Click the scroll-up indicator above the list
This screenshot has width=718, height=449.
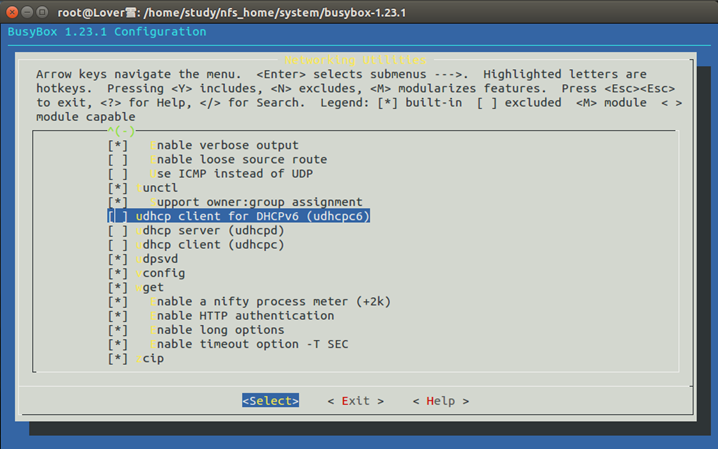[121, 131]
